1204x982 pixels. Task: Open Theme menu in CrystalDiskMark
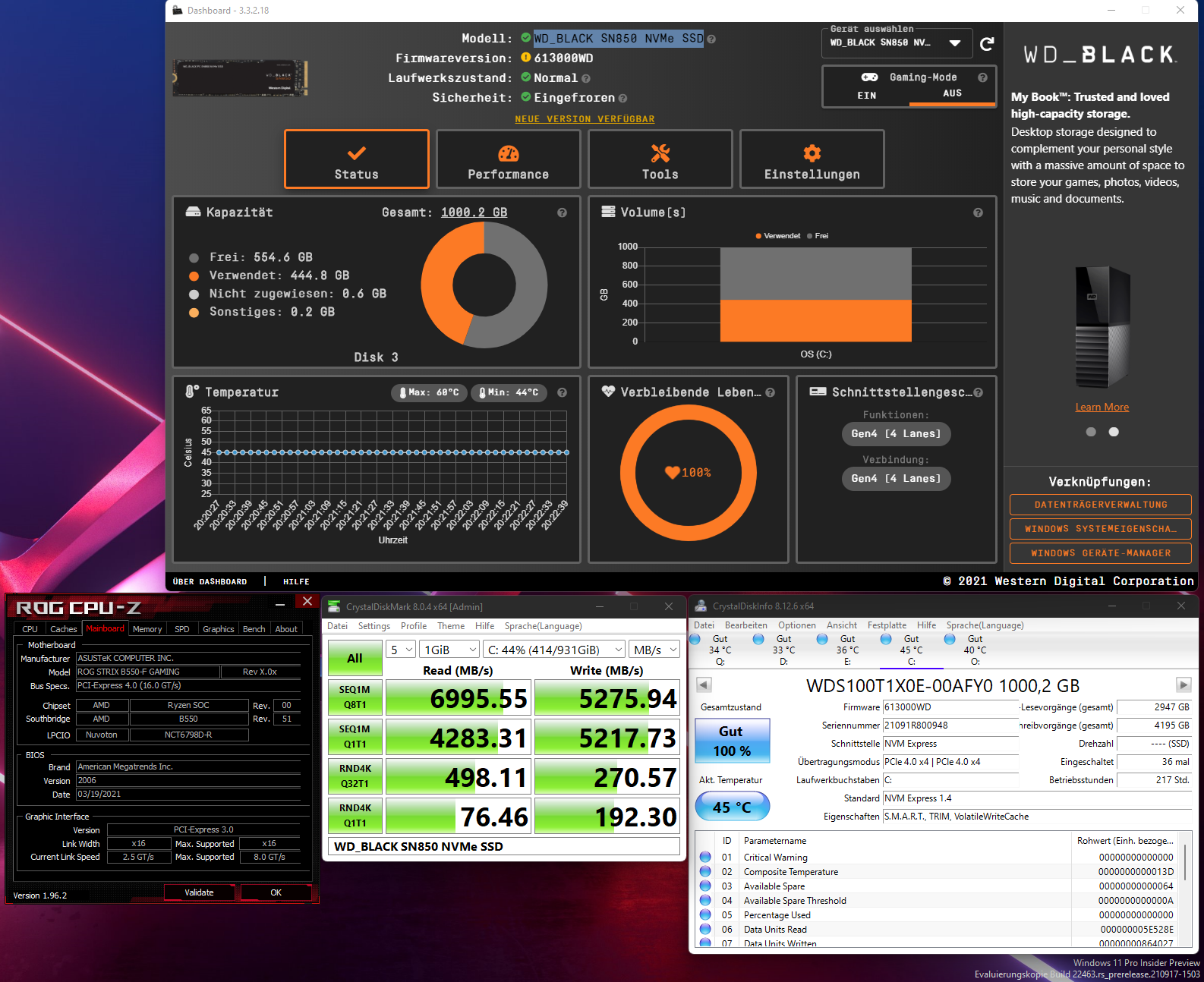(451, 626)
